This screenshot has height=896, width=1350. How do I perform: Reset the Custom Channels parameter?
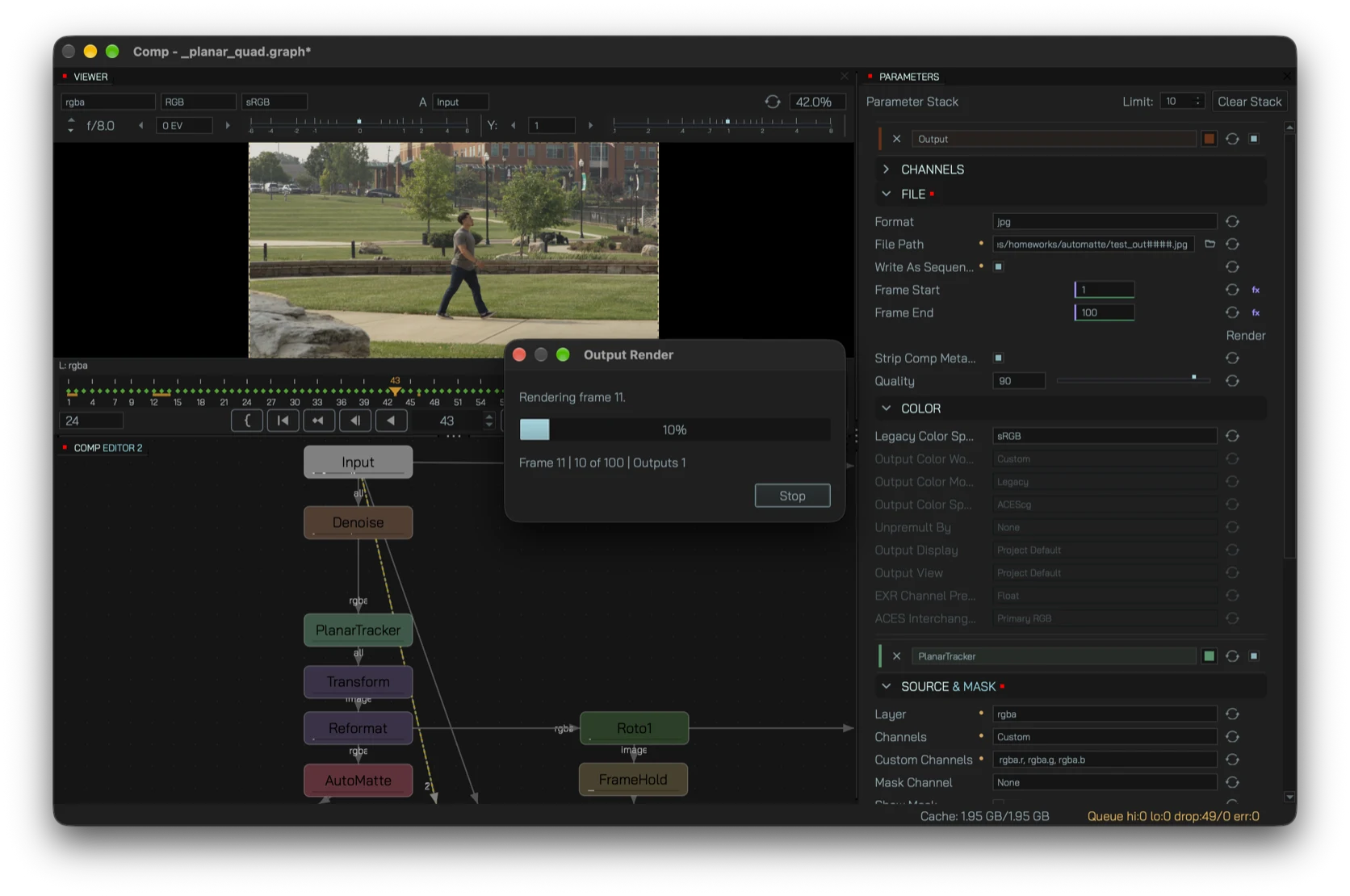click(1232, 760)
